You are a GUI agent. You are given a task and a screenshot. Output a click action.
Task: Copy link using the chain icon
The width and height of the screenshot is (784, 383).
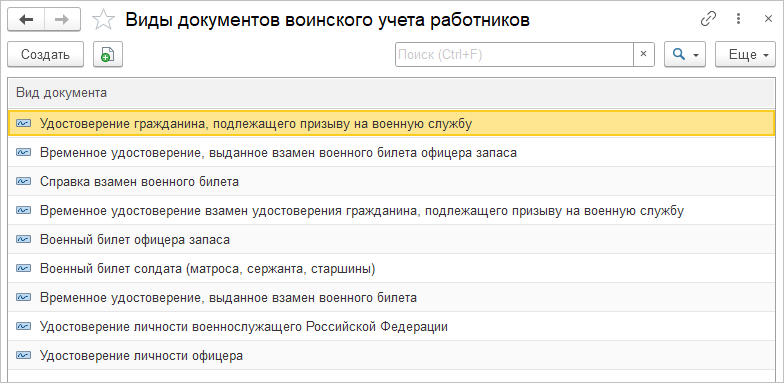pos(708,19)
